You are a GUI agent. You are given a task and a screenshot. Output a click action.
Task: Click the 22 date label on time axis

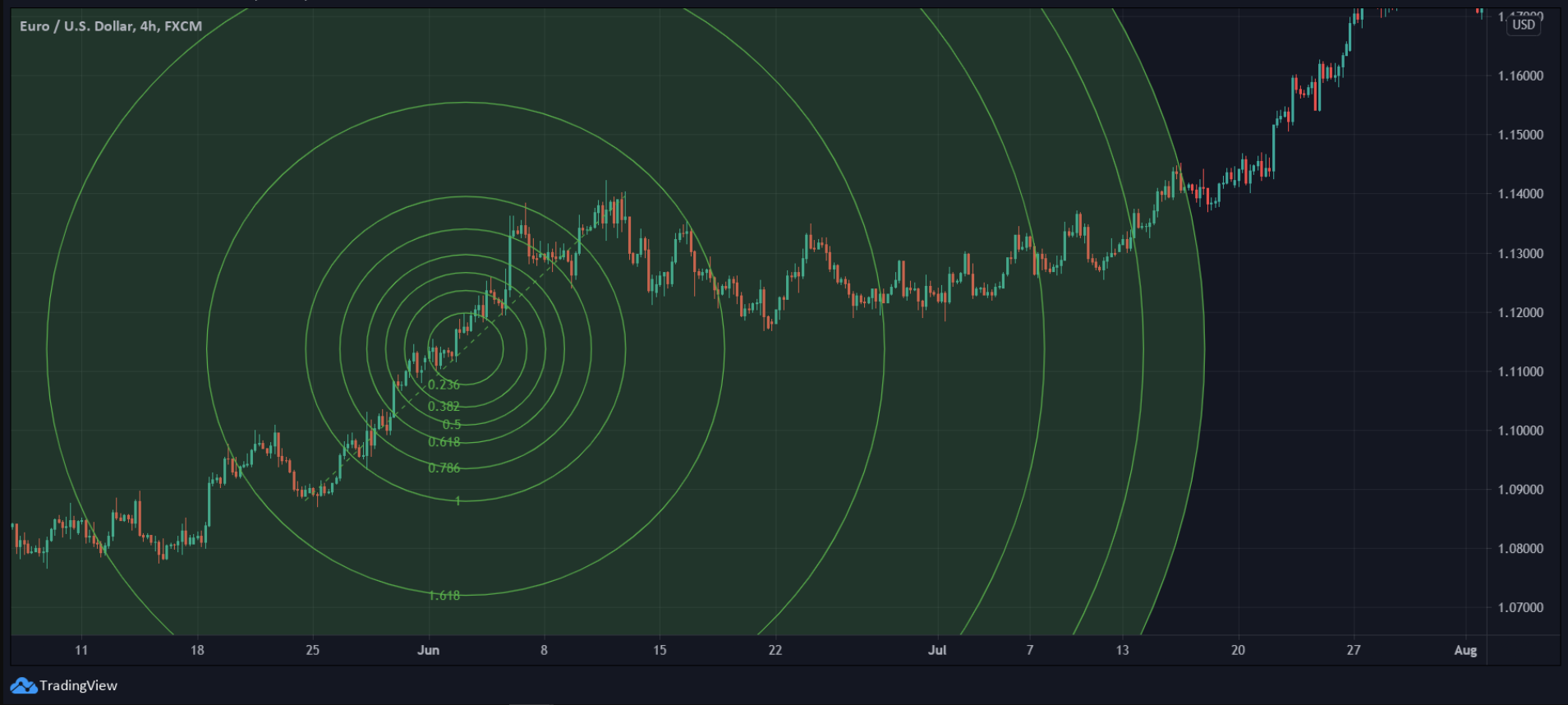click(x=775, y=650)
